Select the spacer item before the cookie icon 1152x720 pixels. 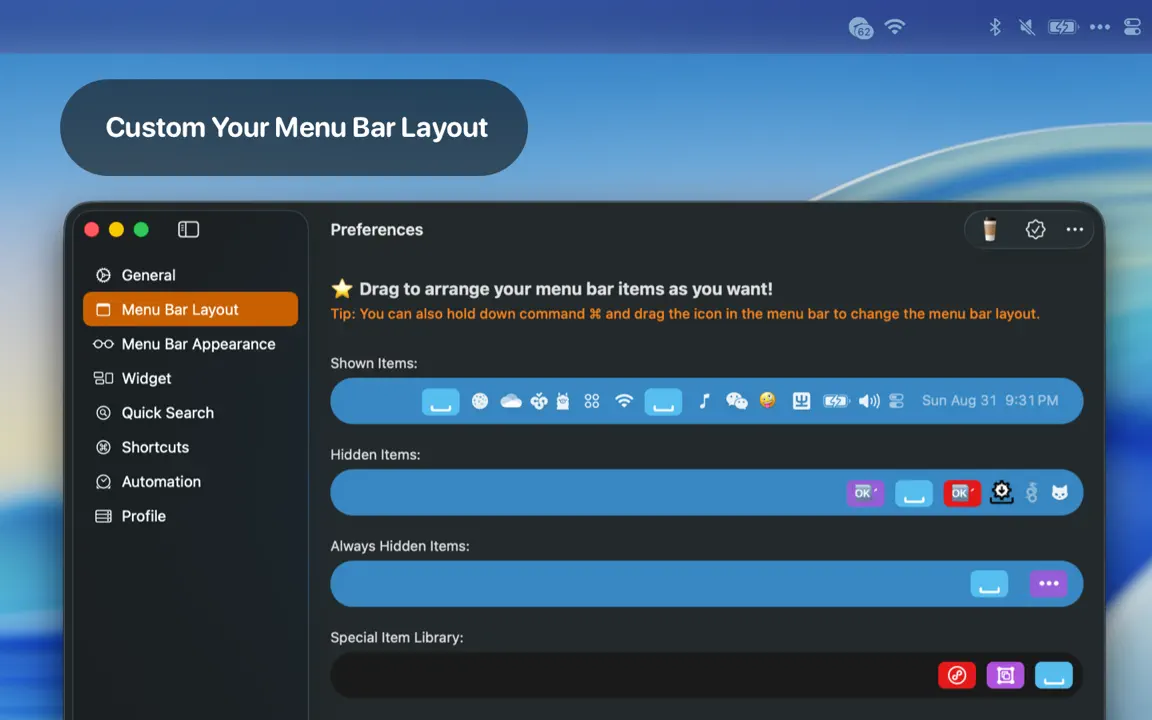pyautogui.click(x=441, y=401)
